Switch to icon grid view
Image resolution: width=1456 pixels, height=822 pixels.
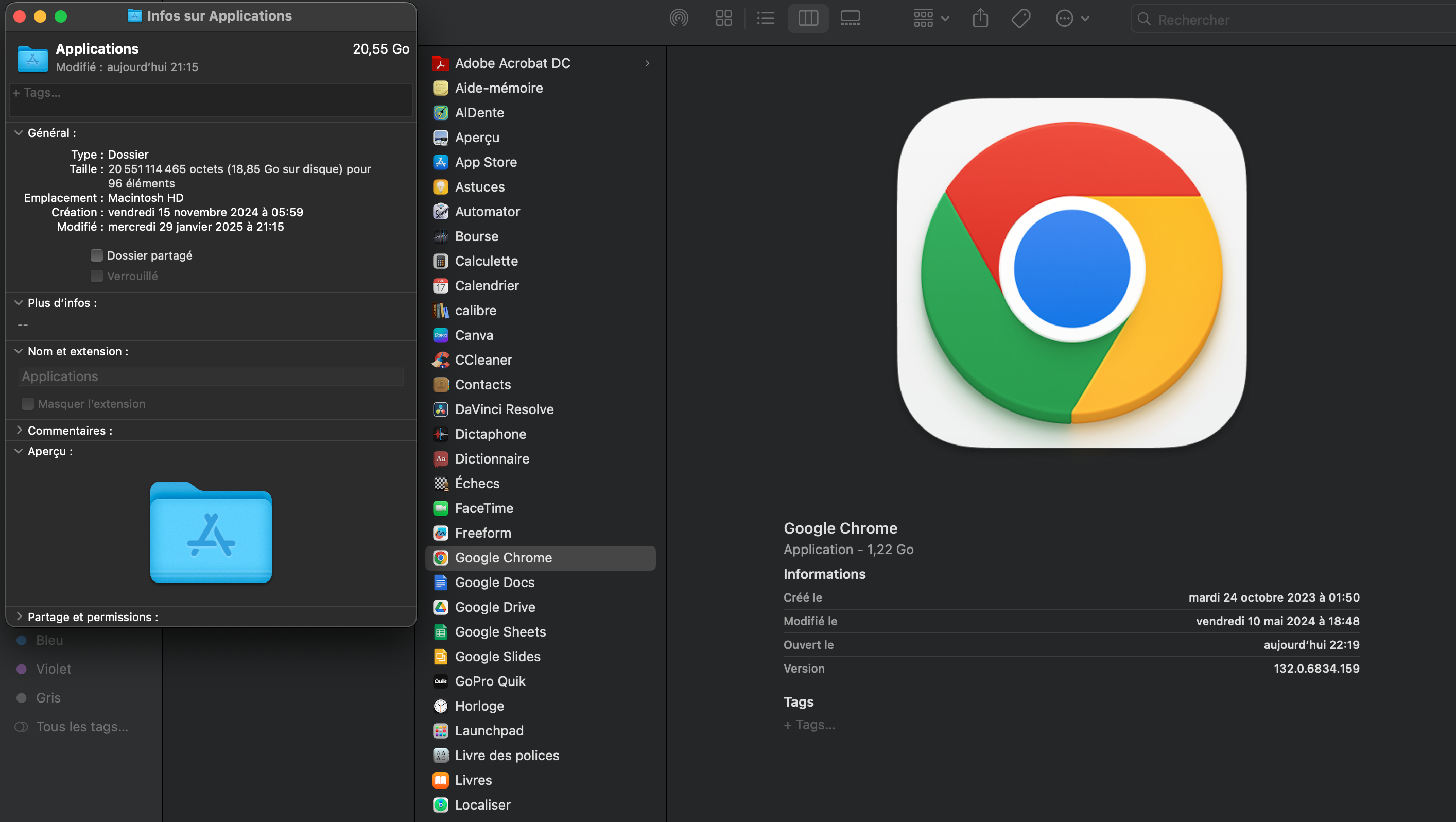[x=723, y=19]
